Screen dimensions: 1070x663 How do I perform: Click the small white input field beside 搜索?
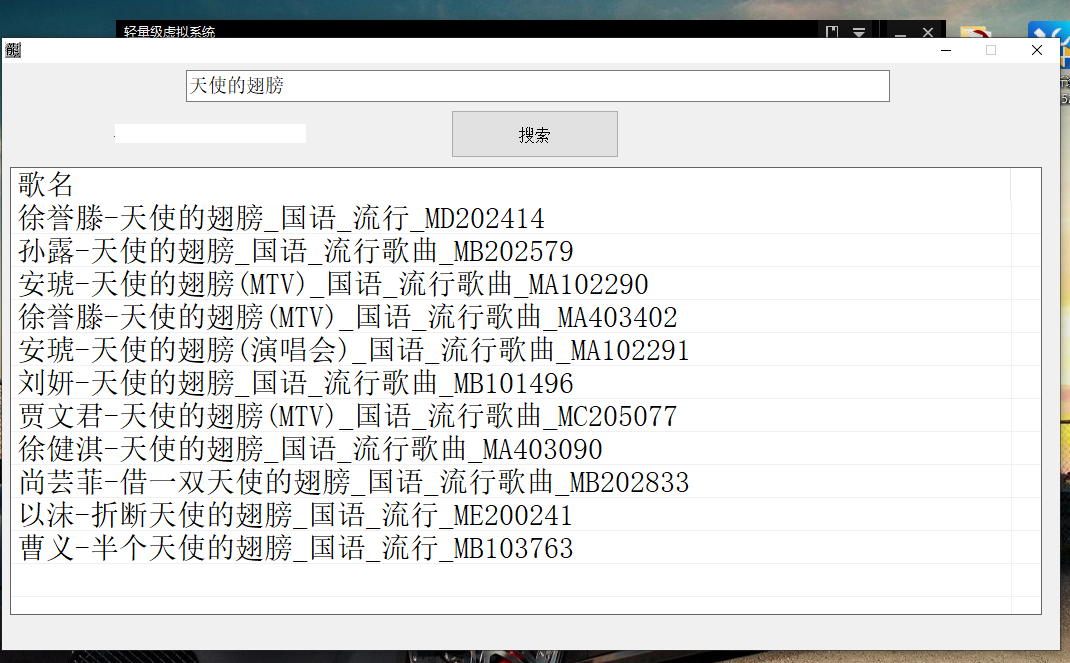tap(209, 132)
